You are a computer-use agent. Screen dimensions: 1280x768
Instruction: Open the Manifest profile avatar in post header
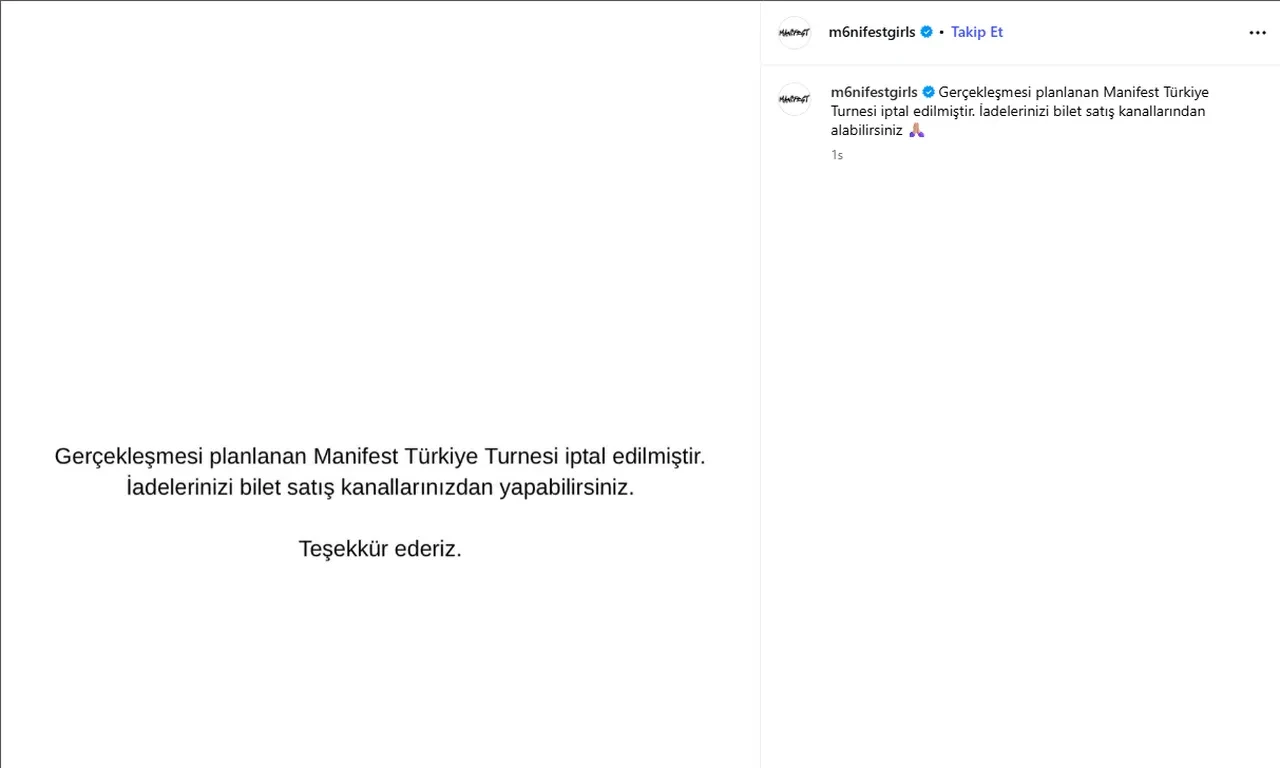794,33
